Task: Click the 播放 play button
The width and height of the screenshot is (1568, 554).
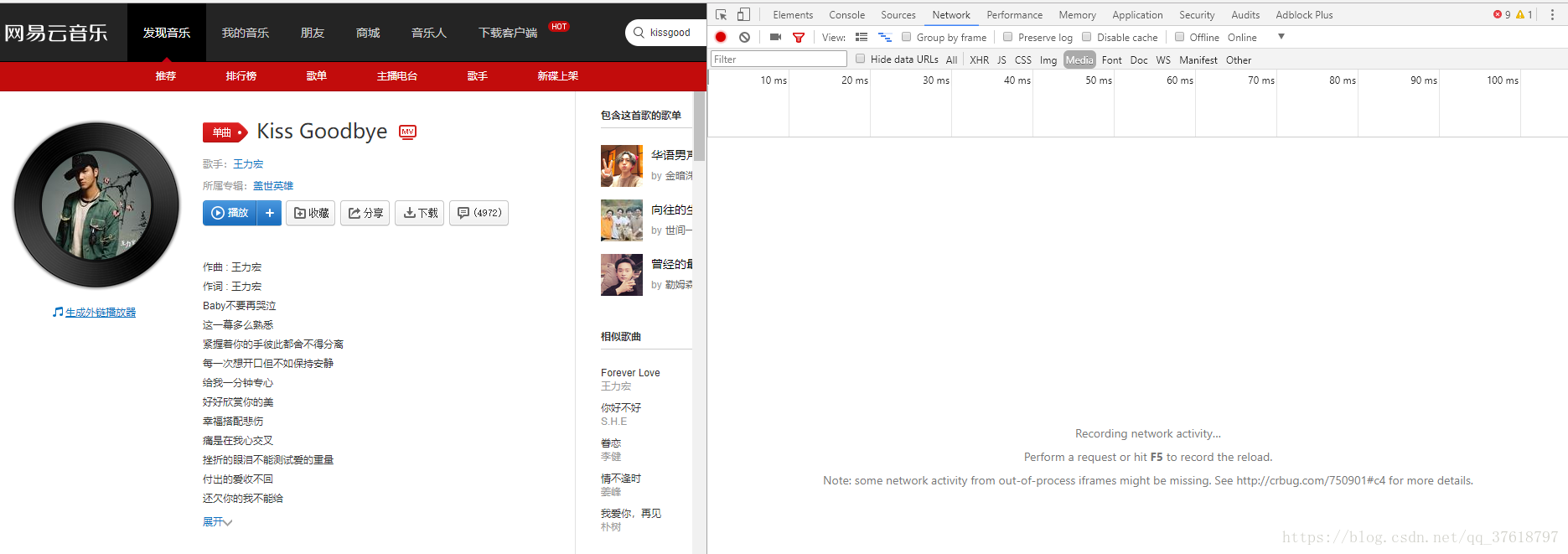Action: pos(230,213)
